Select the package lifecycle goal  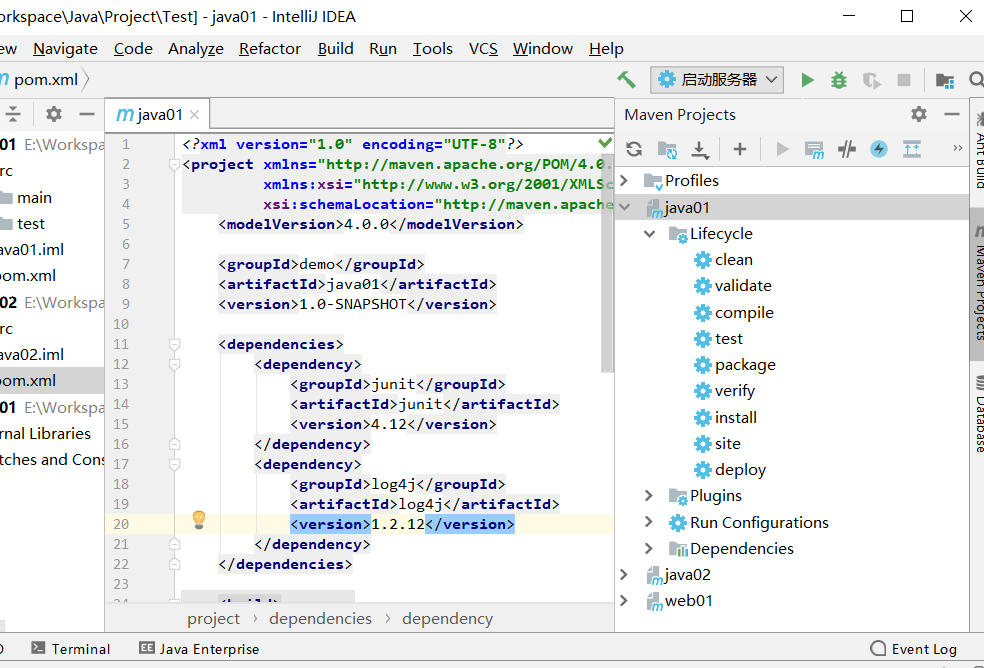(745, 365)
